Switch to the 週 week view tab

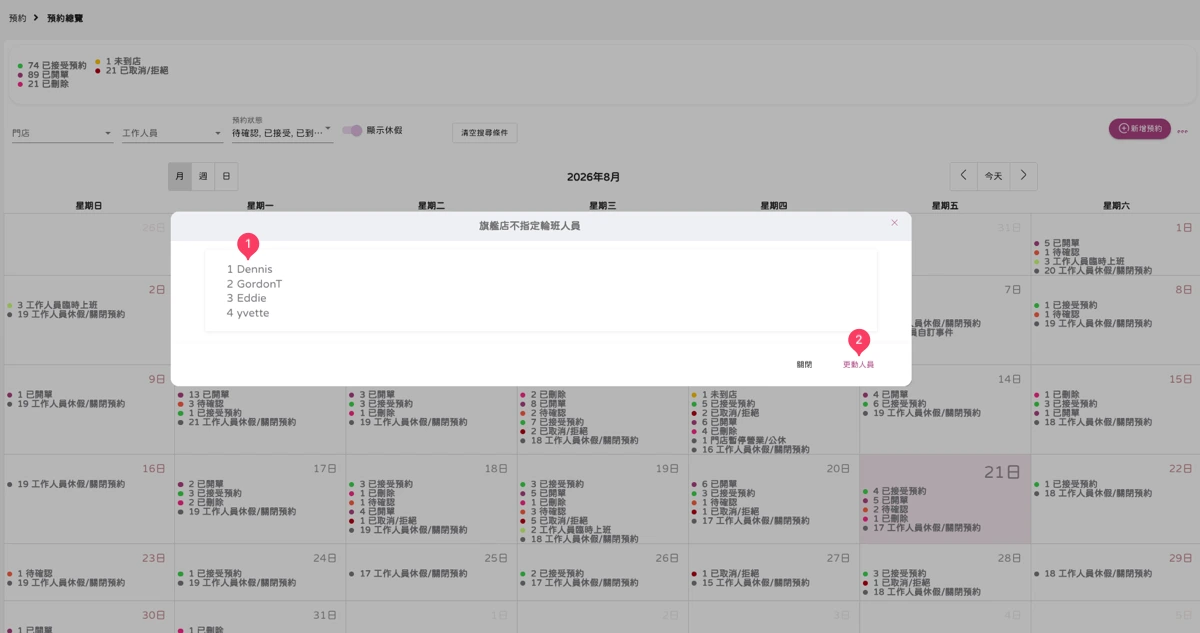tap(203, 176)
